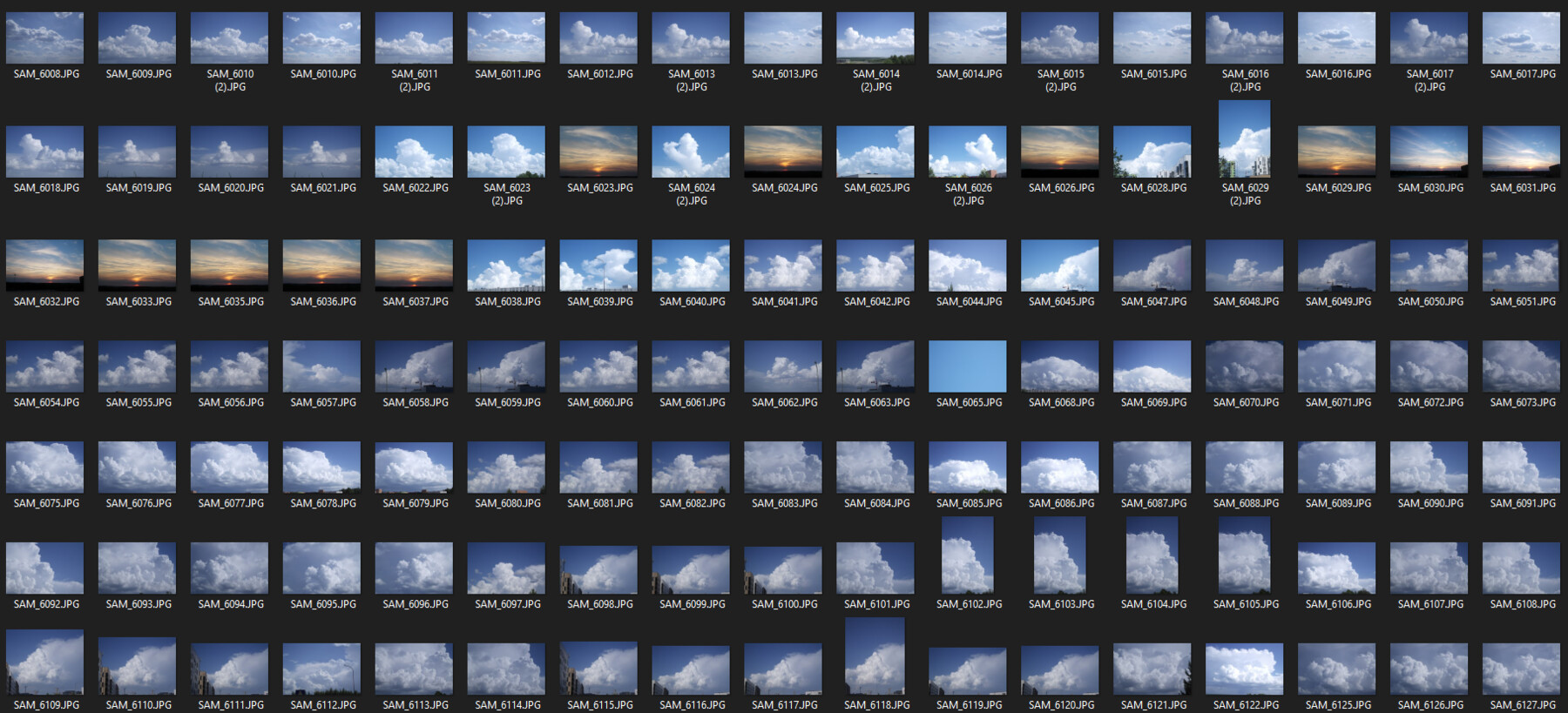
Task: Click the SAM_6079.JPG thumbnail
Action: point(415,467)
